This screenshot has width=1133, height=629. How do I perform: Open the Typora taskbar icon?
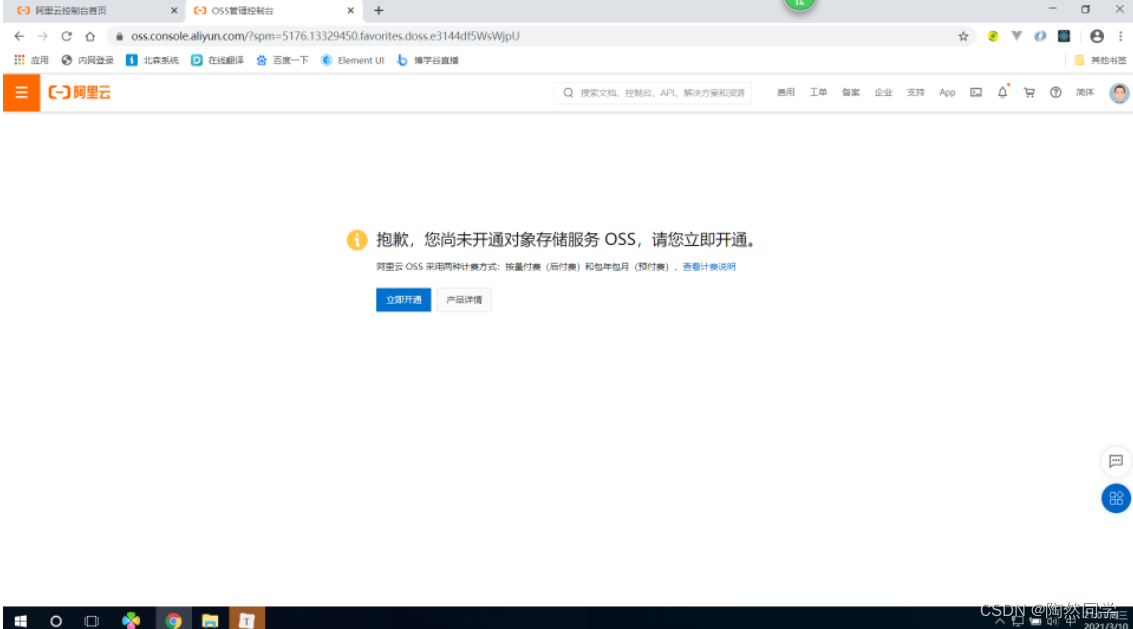tap(246, 620)
